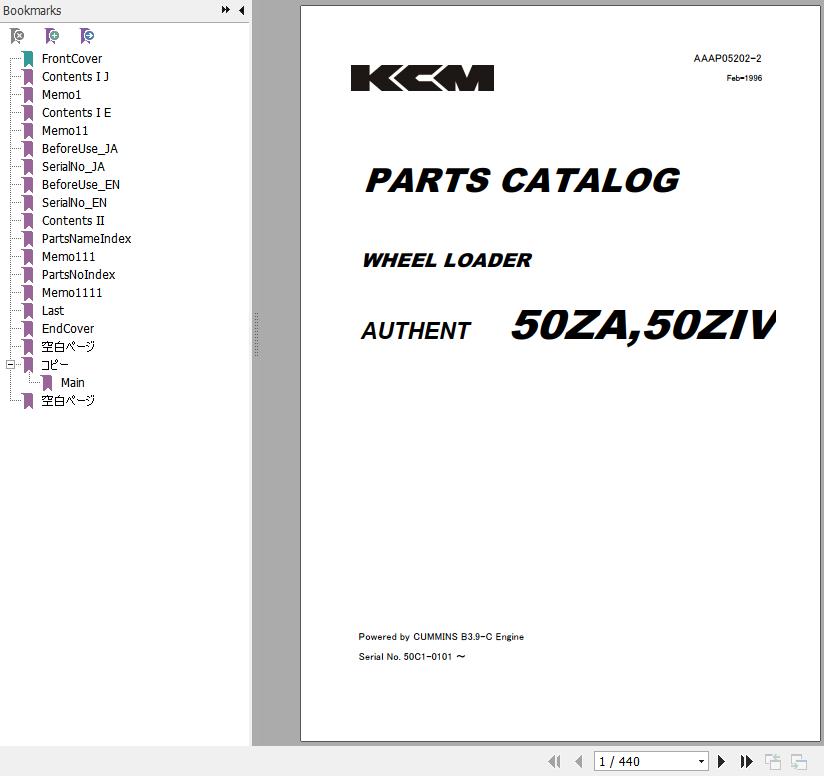Collapse the コピー bookmark node

point(10,364)
